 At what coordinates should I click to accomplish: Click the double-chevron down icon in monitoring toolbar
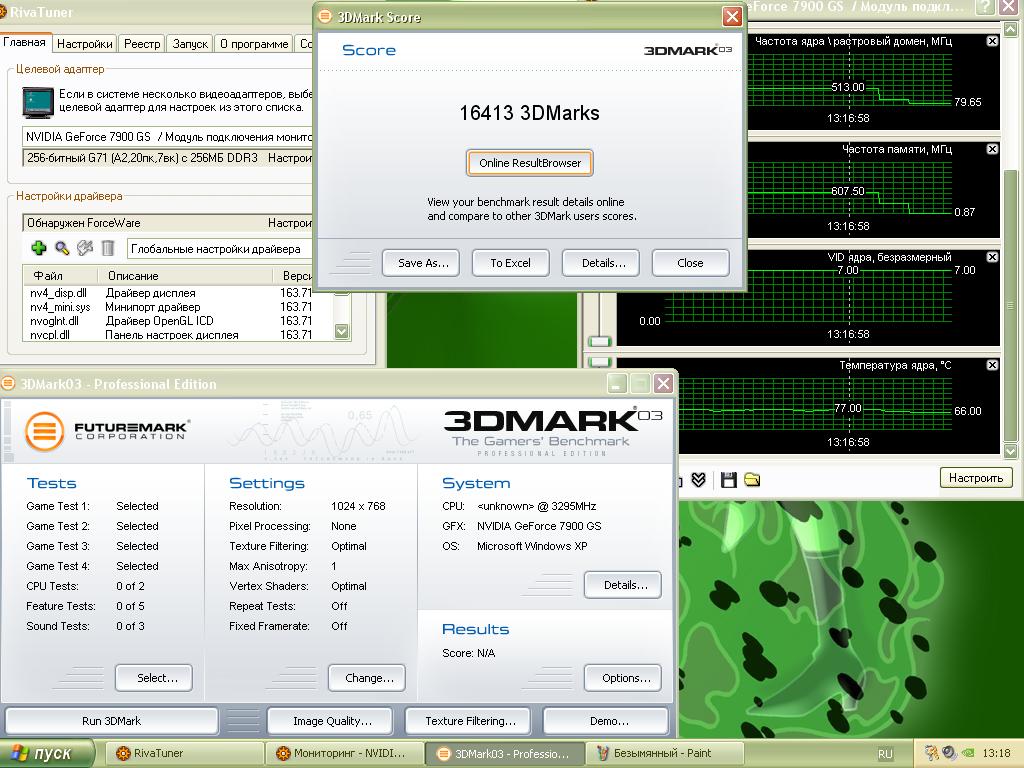698,480
